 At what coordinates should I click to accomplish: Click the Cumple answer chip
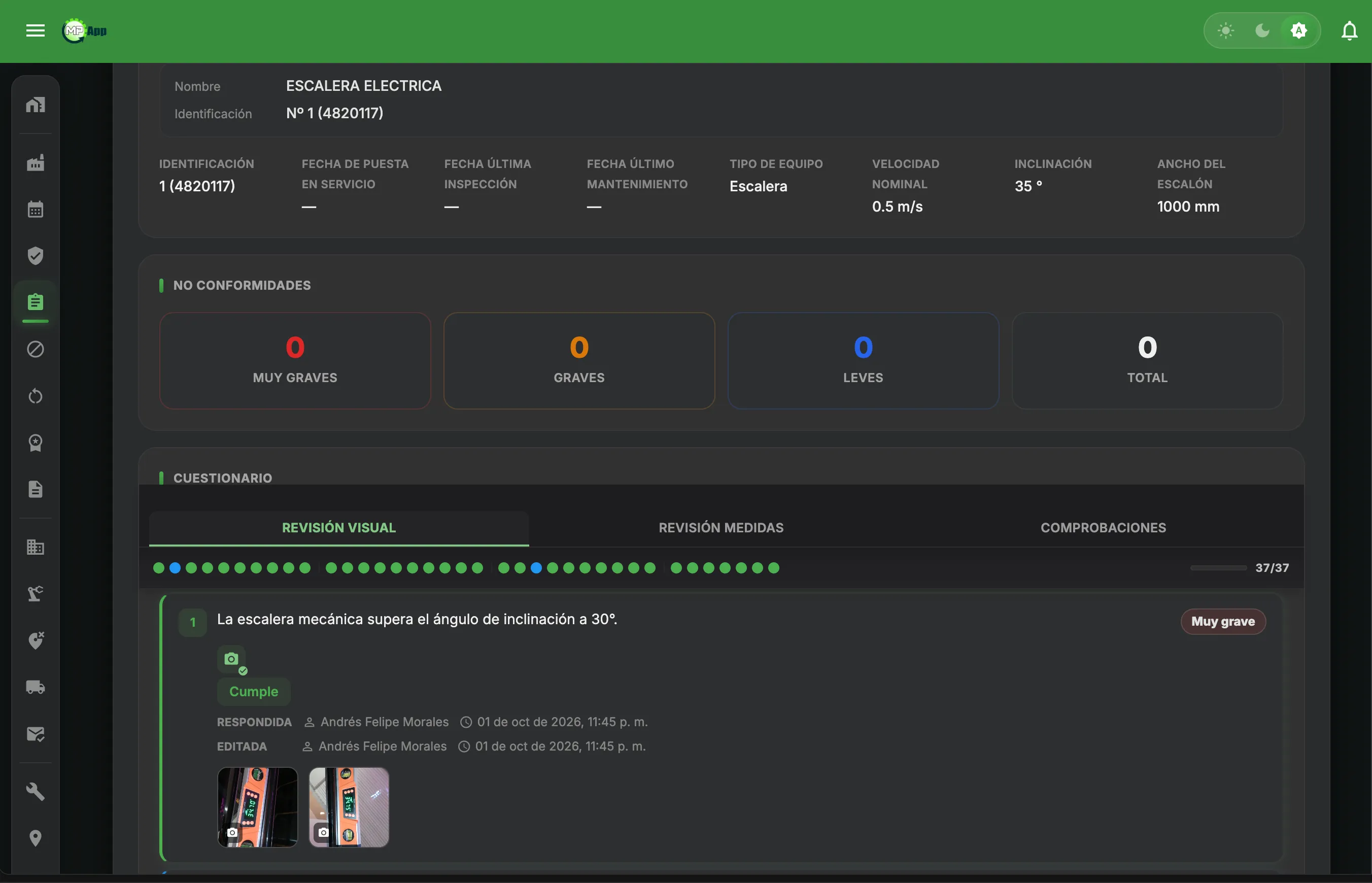tap(253, 692)
